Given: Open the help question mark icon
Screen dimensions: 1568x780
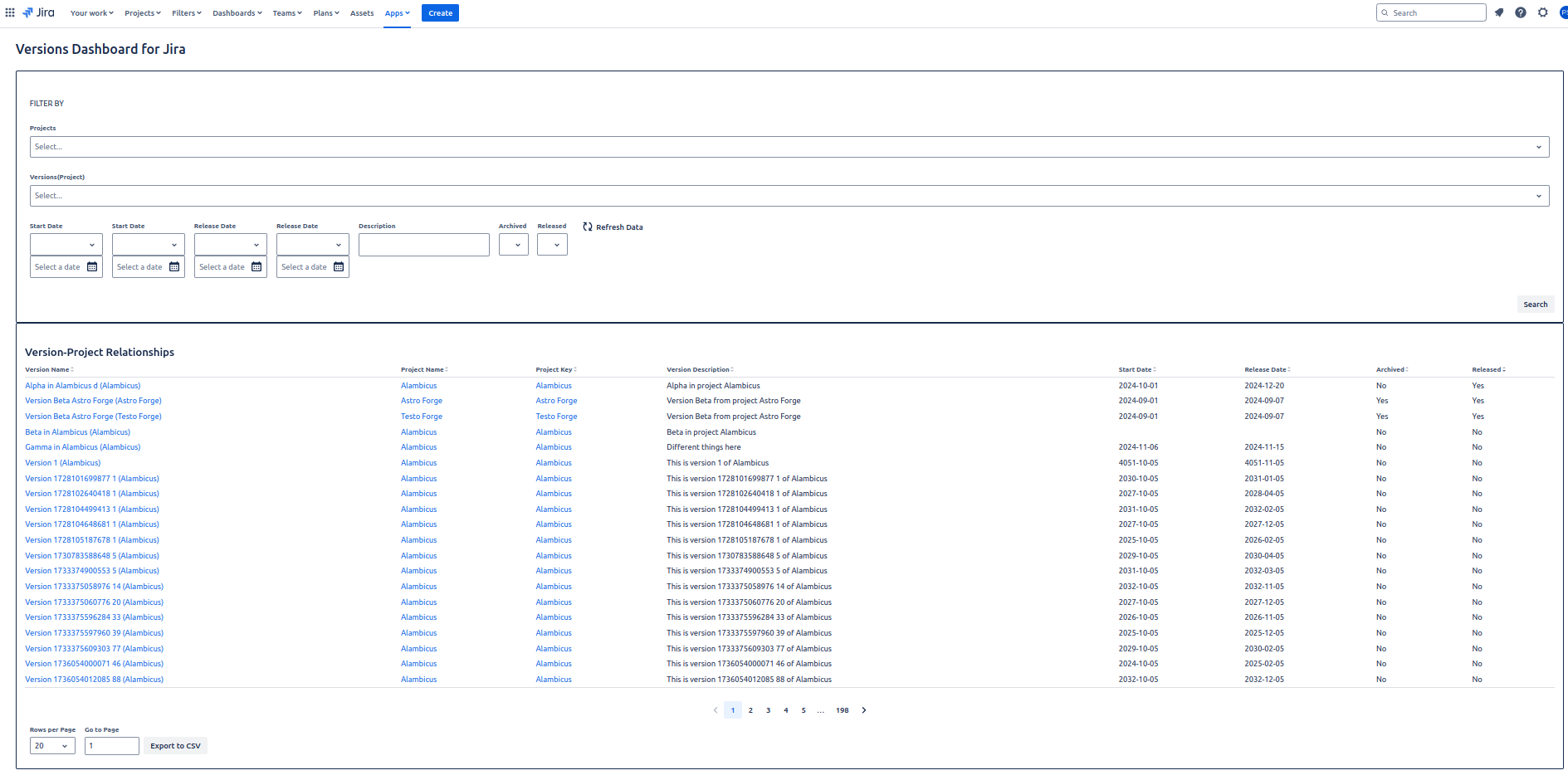Looking at the screenshot, I should pyautogui.click(x=1521, y=12).
